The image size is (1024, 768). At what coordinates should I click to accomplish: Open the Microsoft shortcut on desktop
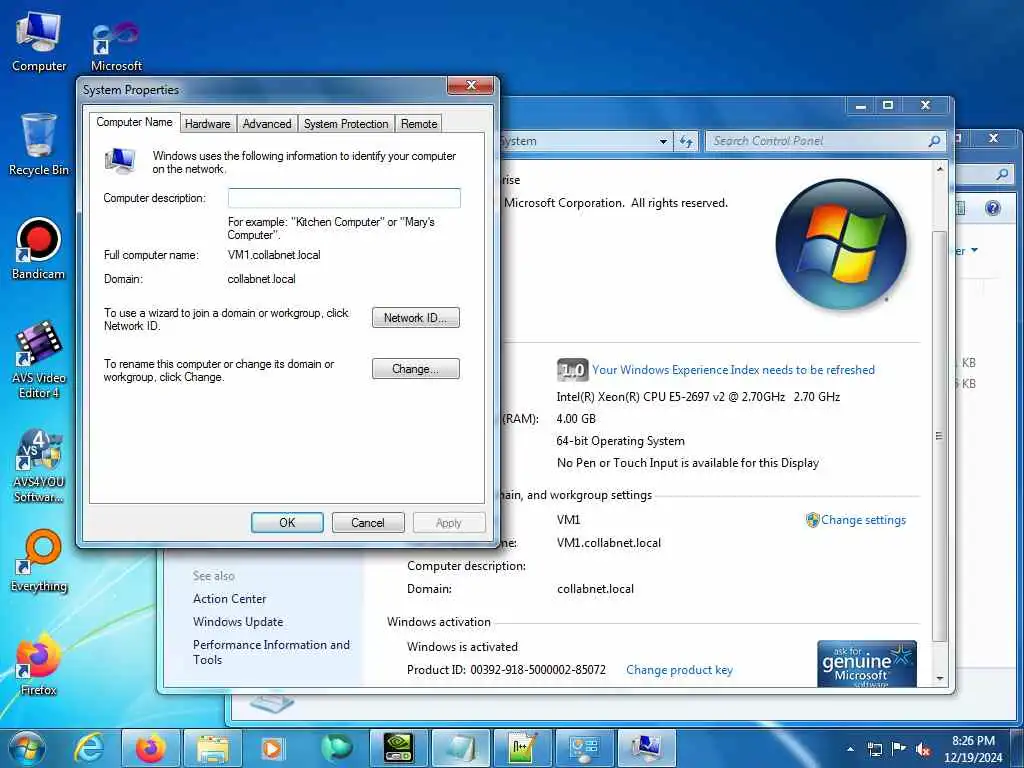116,46
